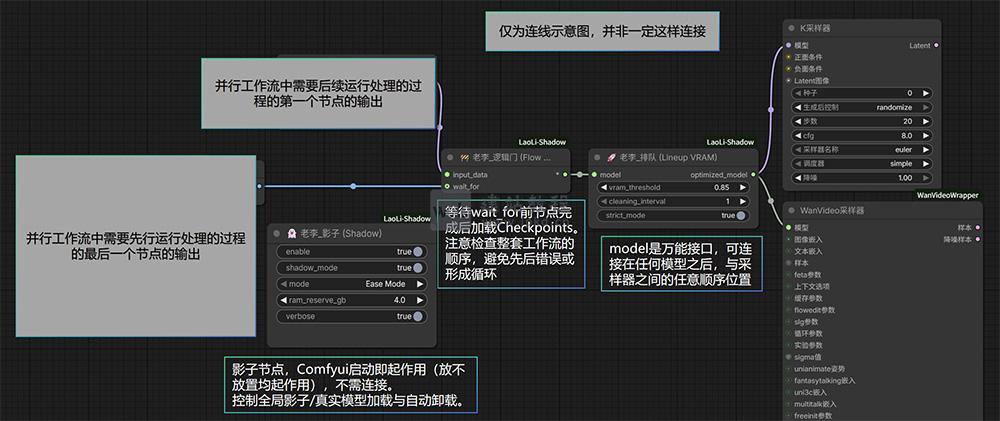This screenshot has height=421, width=1000.
Task: Click the wait_for input socket
Action: pyautogui.click(x=446, y=186)
